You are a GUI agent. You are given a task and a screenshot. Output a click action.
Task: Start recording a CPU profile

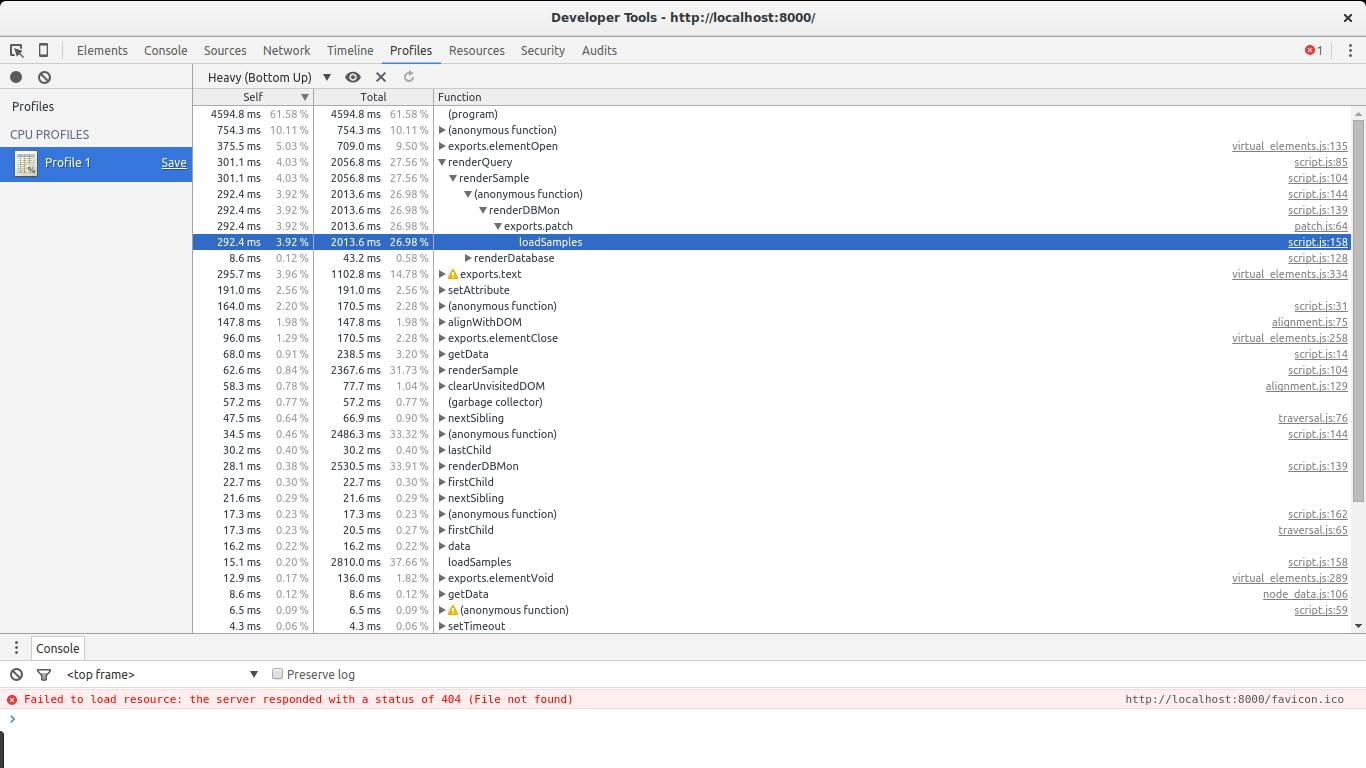pyautogui.click(x=16, y=77)
